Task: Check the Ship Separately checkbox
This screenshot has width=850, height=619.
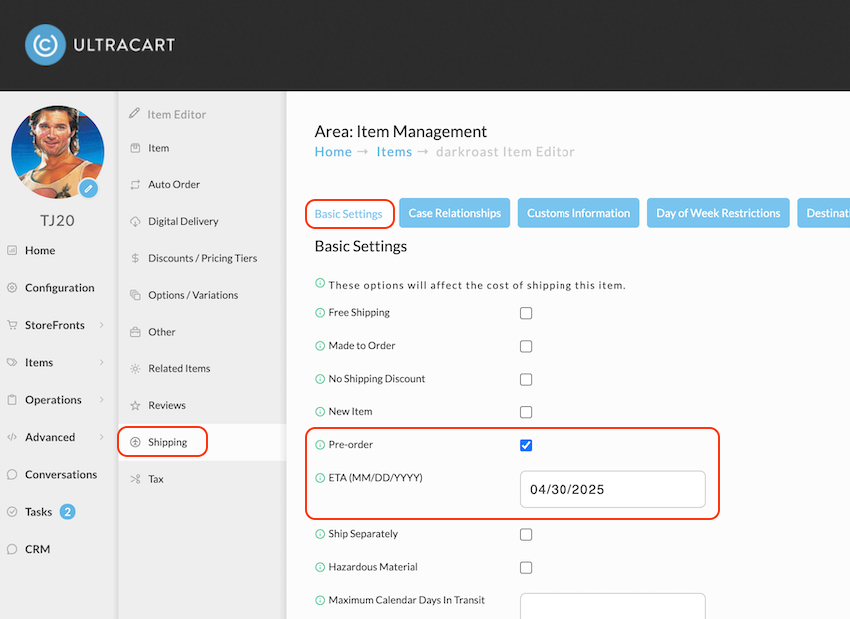Action: pyautogui.click(x=526, y=535)
